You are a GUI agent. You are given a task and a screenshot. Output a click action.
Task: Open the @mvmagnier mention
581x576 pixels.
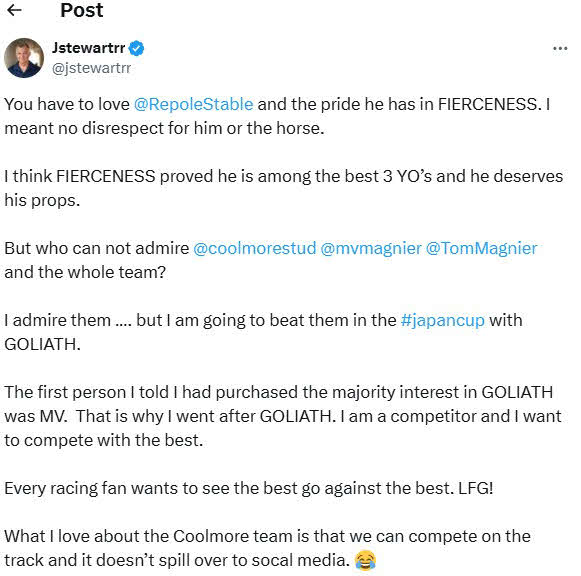click(x=371, y=248)
